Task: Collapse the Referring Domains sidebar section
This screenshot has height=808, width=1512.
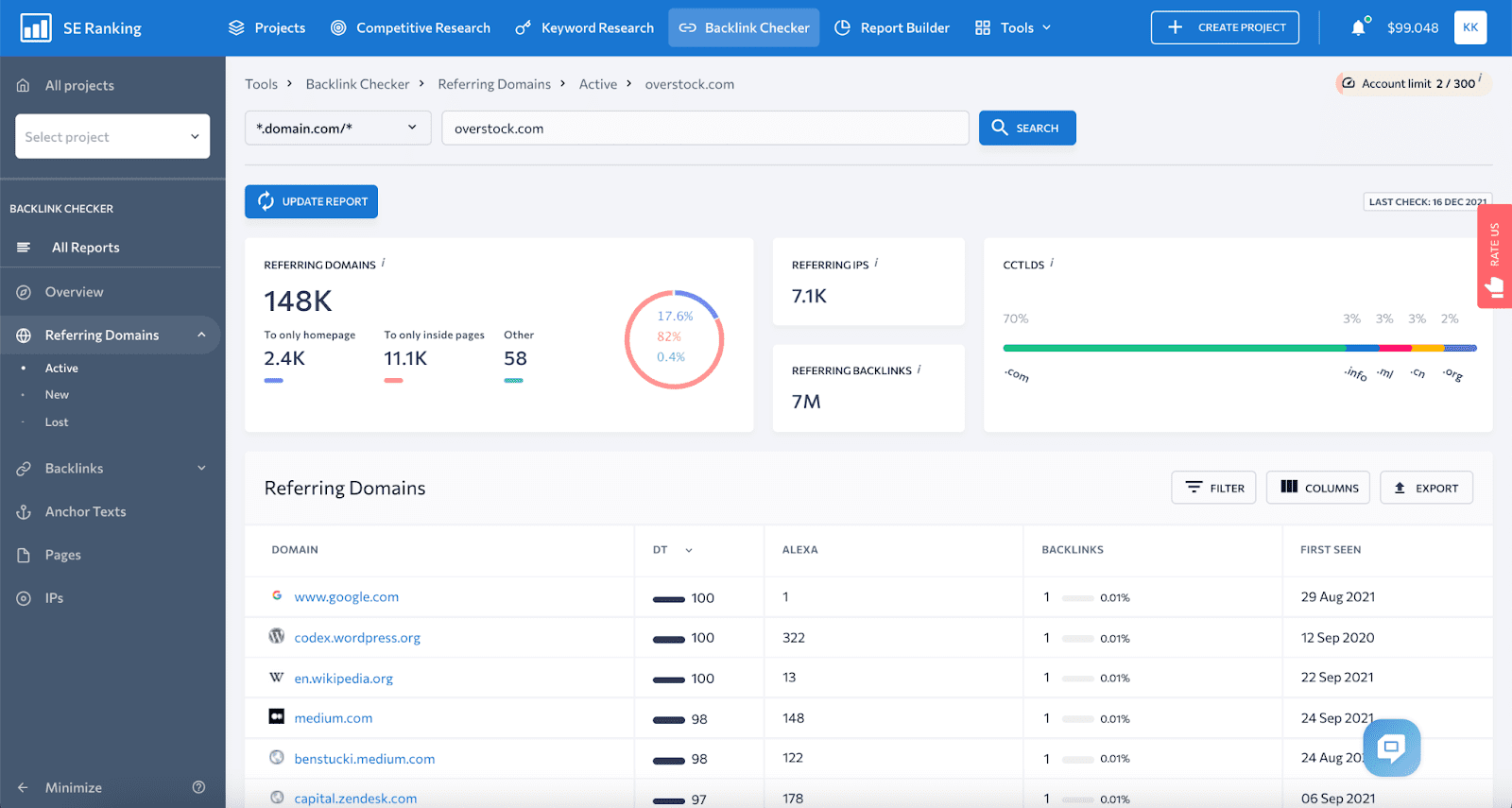Action: point(201,335)
